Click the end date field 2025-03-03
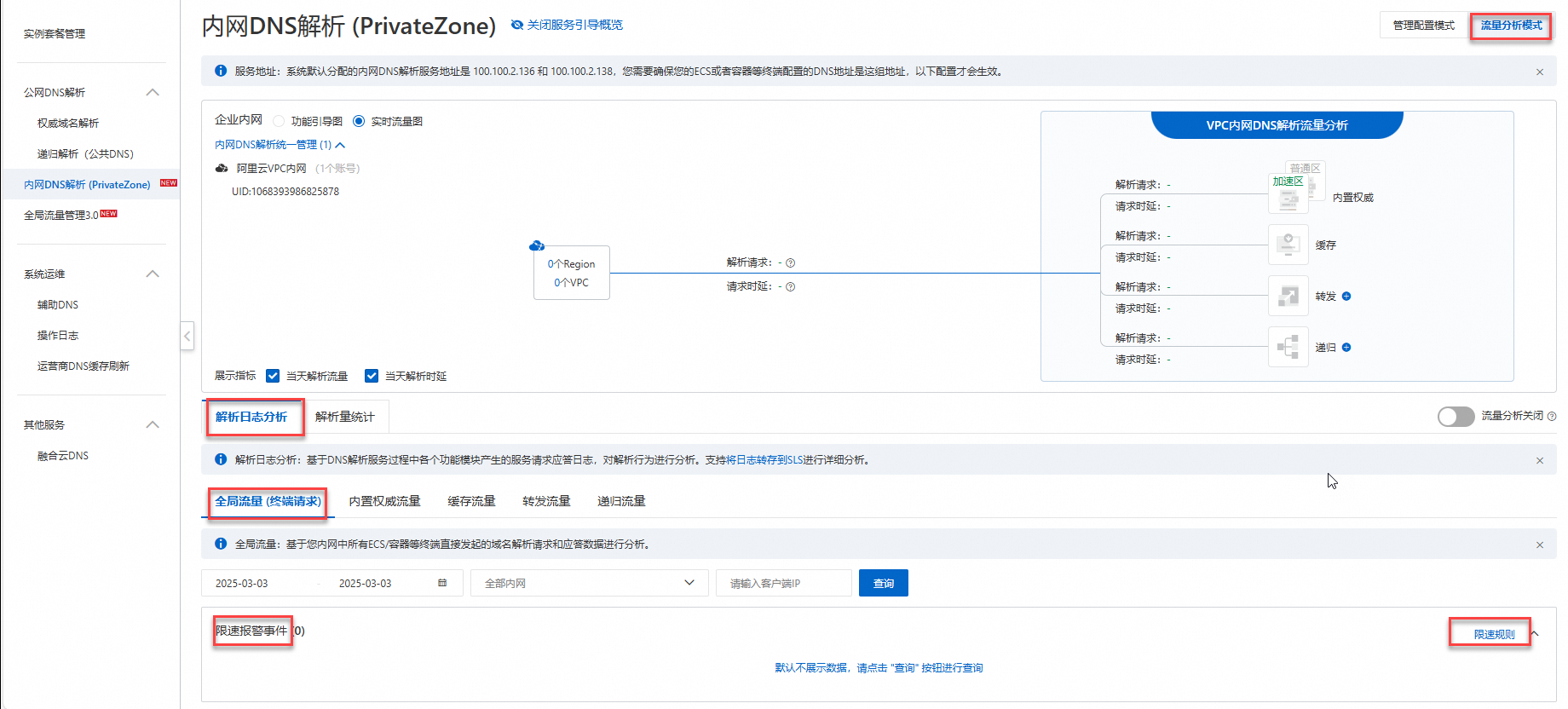Image resolution: width=1568 pixels, height=709 pixels. [366, 583]
